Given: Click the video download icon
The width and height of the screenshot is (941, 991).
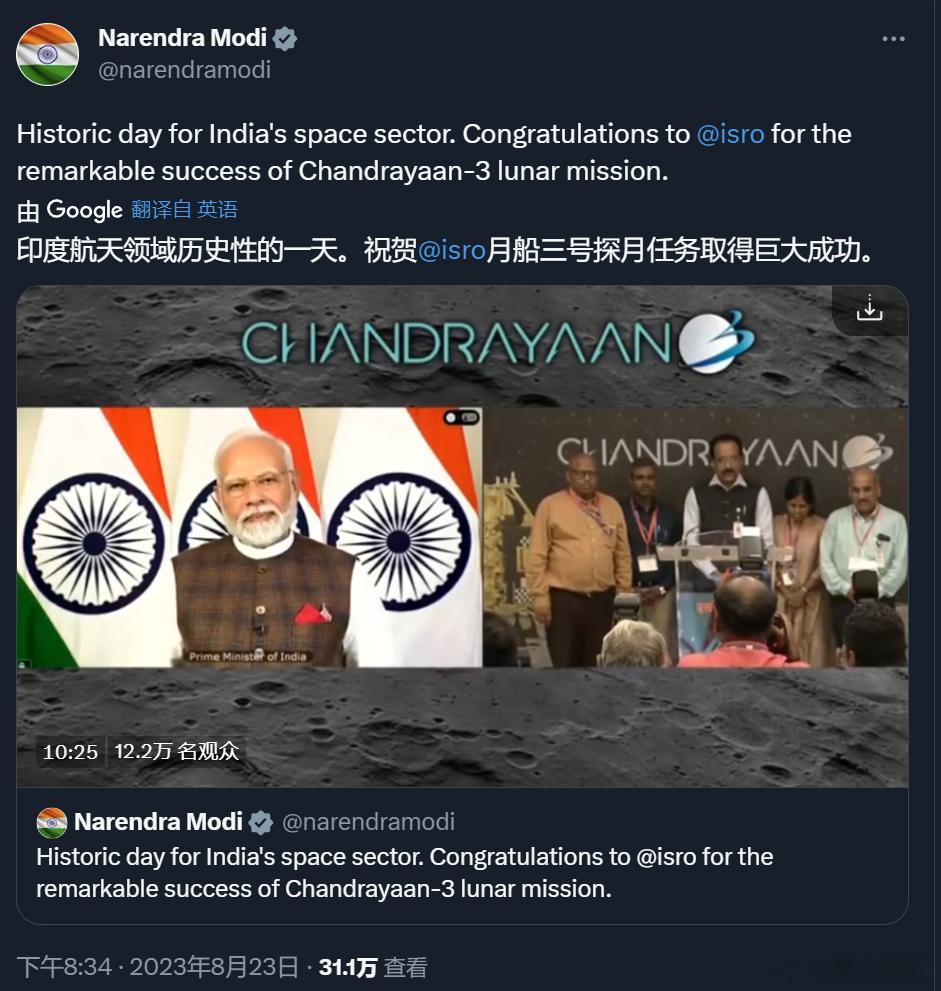Looking at the screenshot, I should tap(870, 308).
